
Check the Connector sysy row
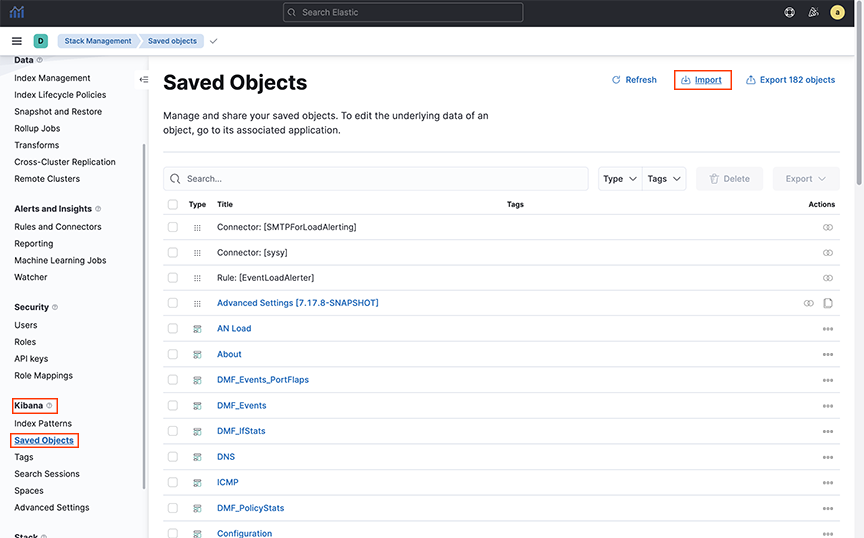pyautogui.click(x=173, y=252)
